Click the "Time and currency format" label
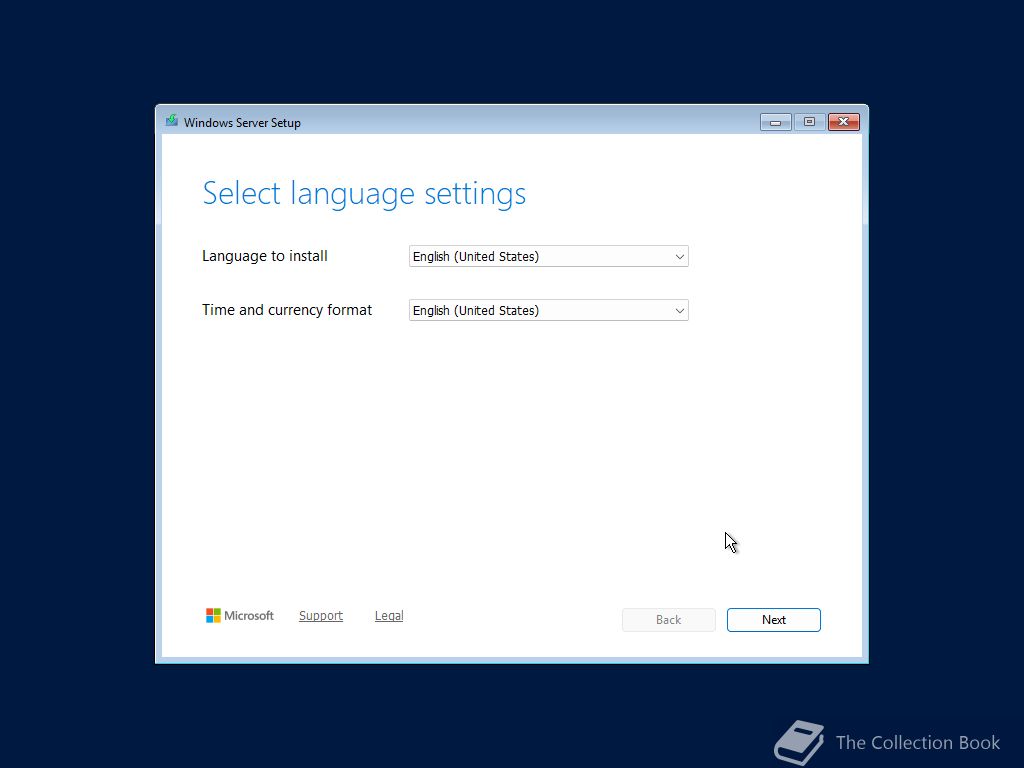 [287, 310]
